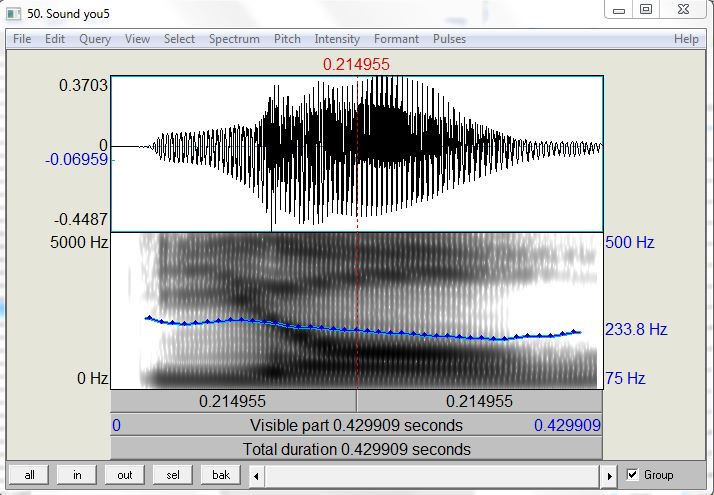
Task: Click the '233.8 Hz' pitch value
Action: click(x=636, y=329)
